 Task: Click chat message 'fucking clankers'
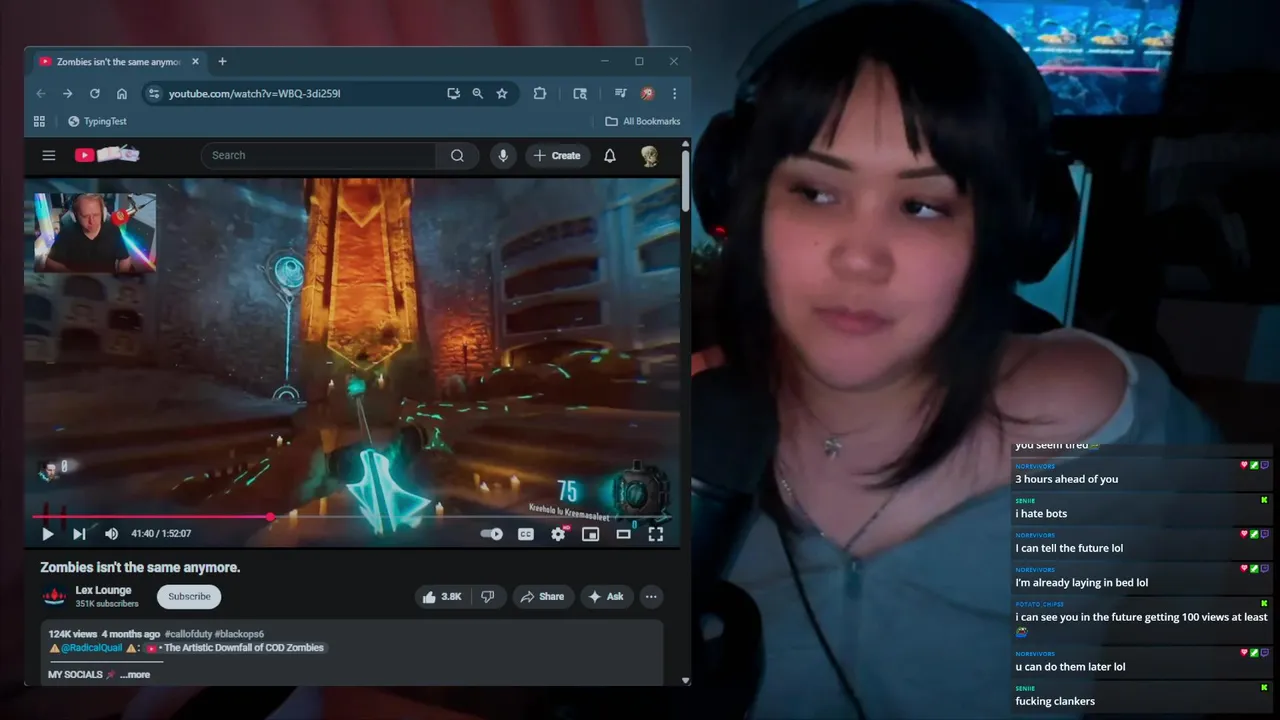click(1055, 701)
